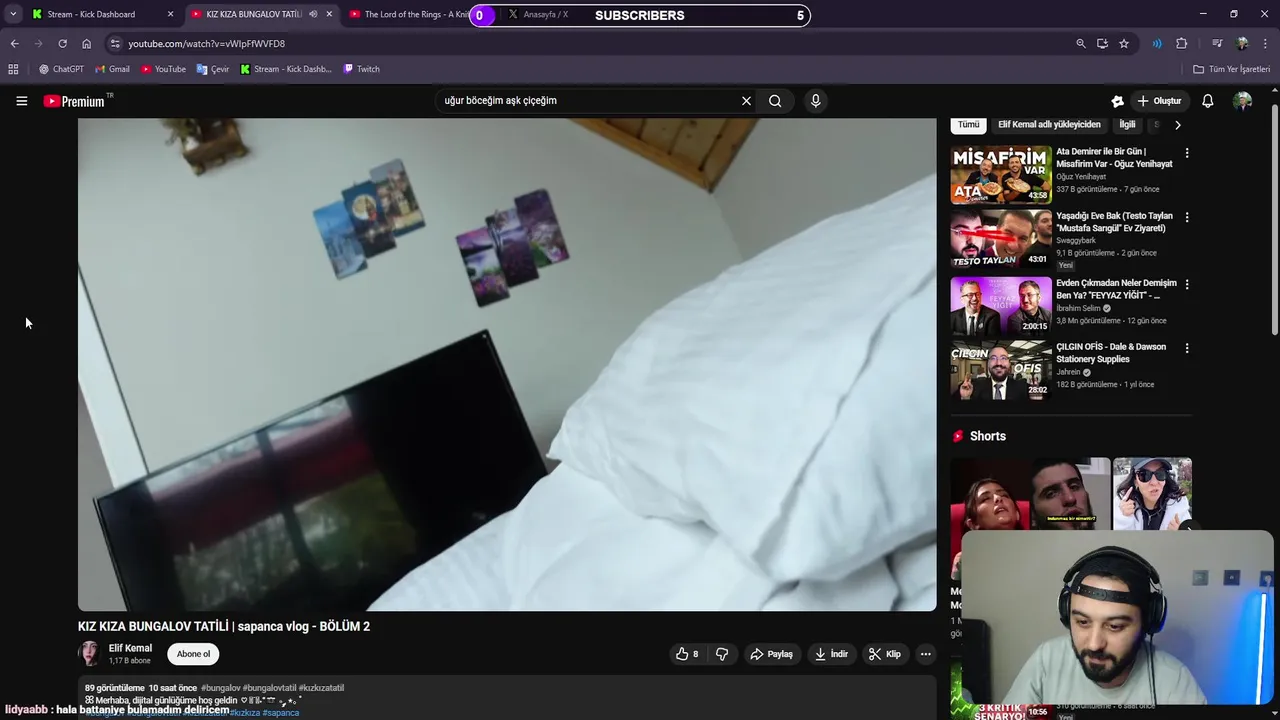Open the Elif Kemal channel name link
The width and height of the screenshot is (1280, 720).
[x=130, y=648]
